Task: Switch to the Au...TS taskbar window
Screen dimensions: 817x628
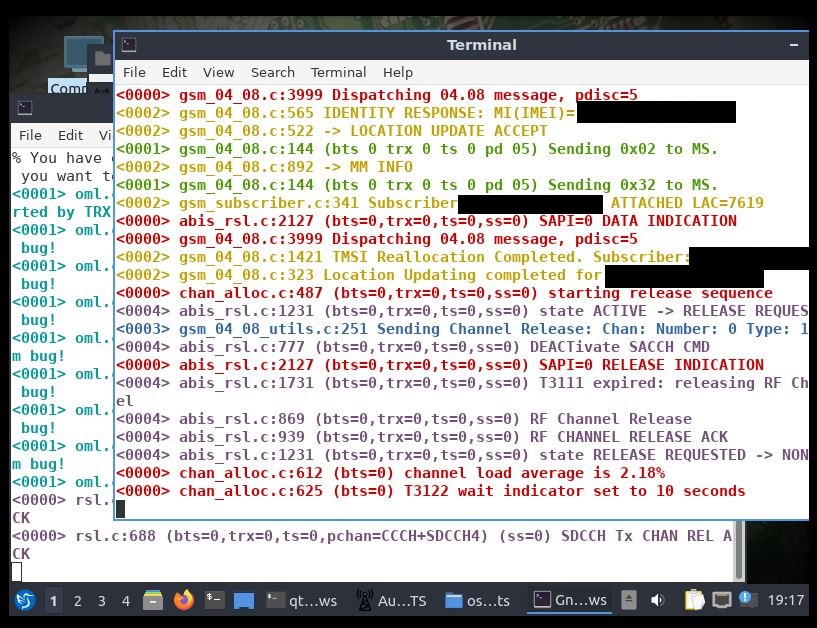Action: [x=391, y=601]
